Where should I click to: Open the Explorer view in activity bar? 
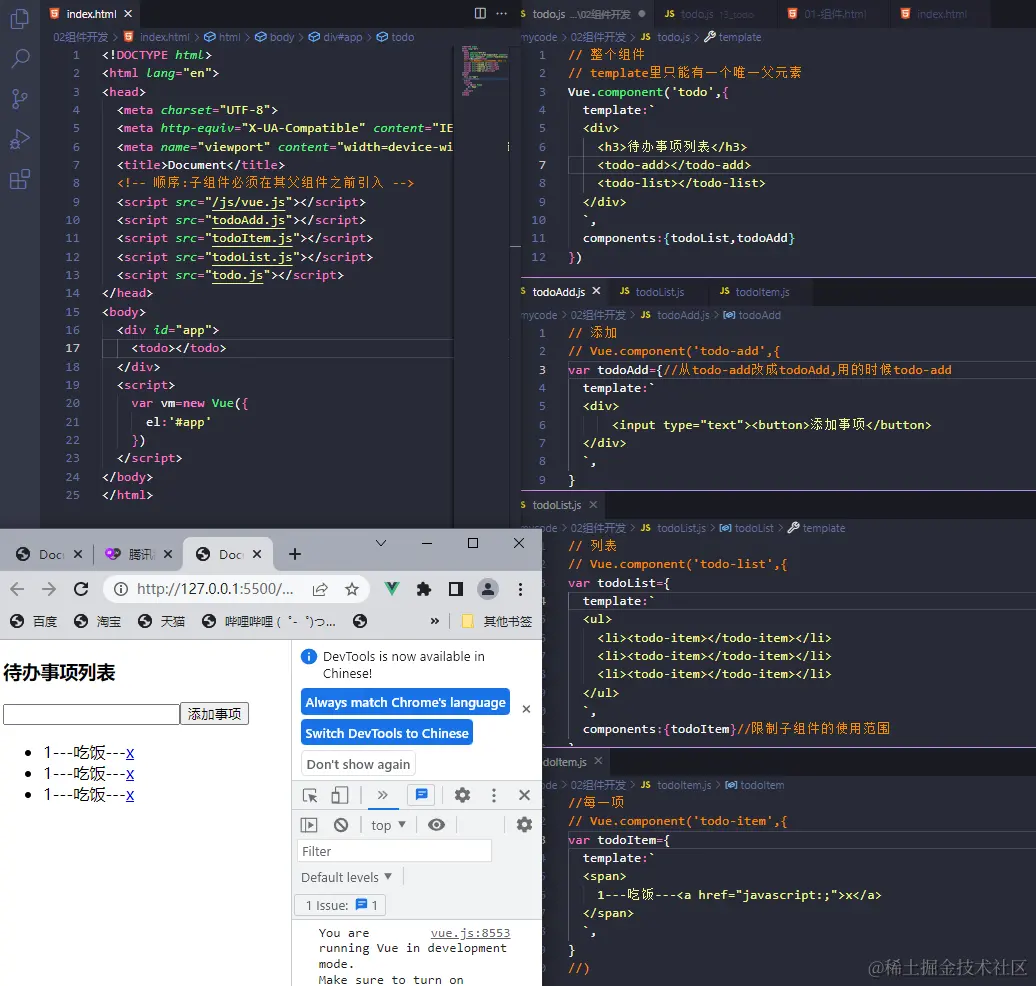[x=20, y=19]
